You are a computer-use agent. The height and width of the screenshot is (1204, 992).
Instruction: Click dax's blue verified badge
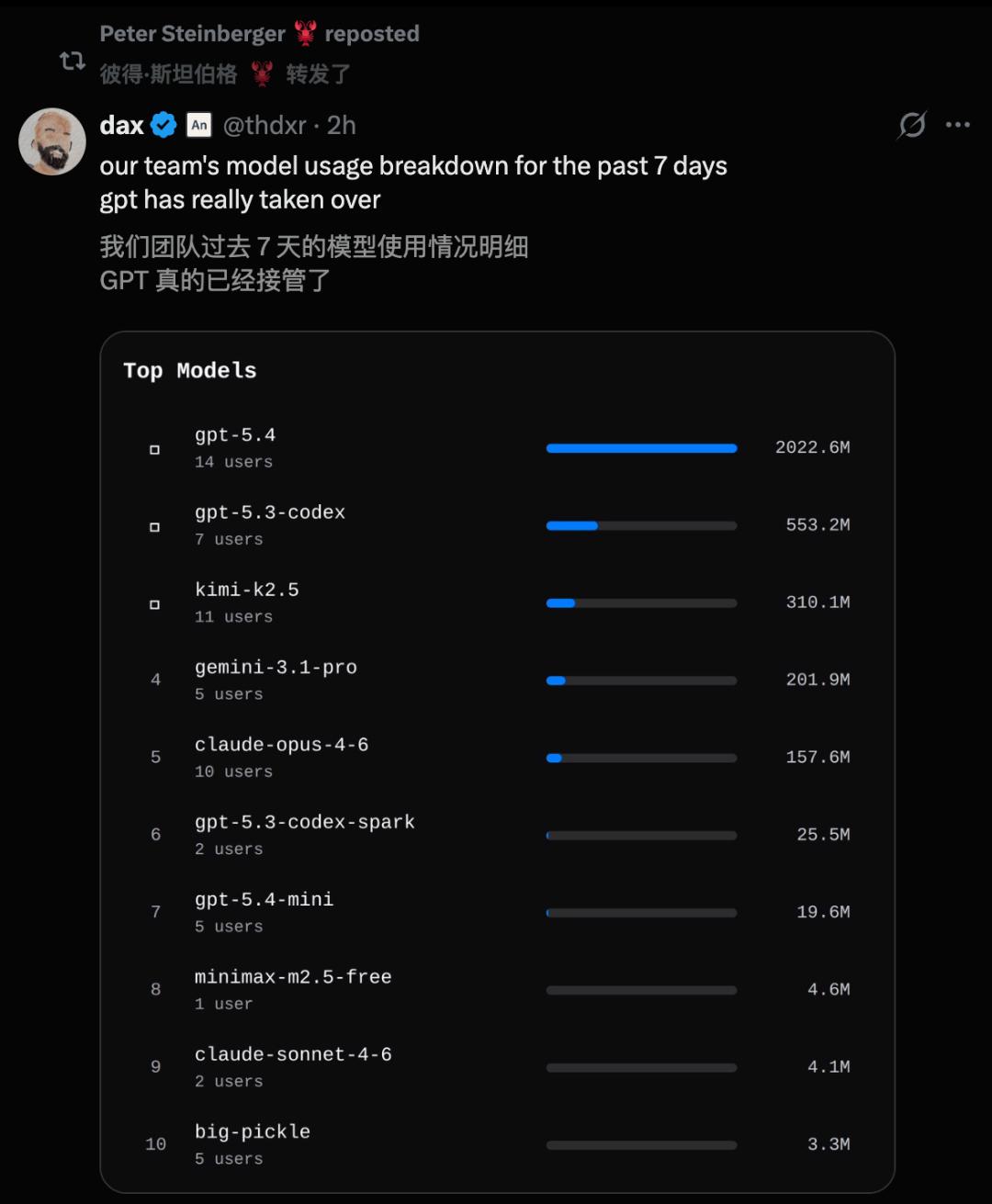163,125
